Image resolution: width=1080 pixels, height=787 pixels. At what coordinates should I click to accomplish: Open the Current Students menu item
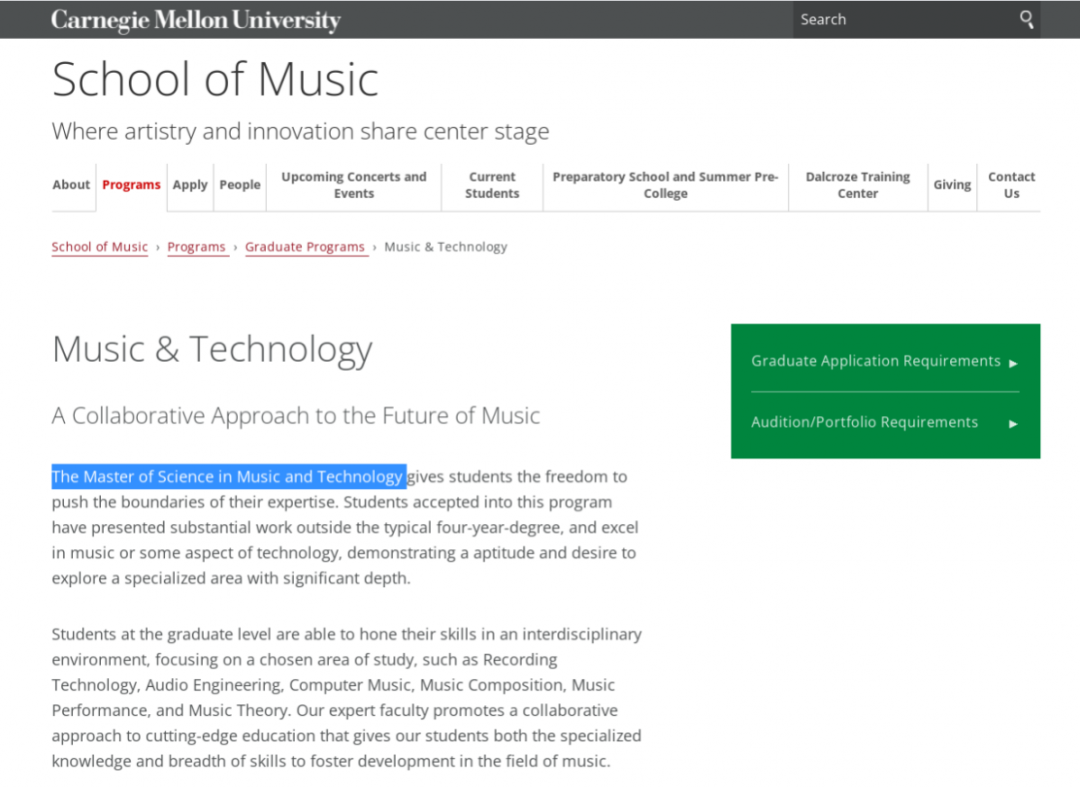coord(492,185)
